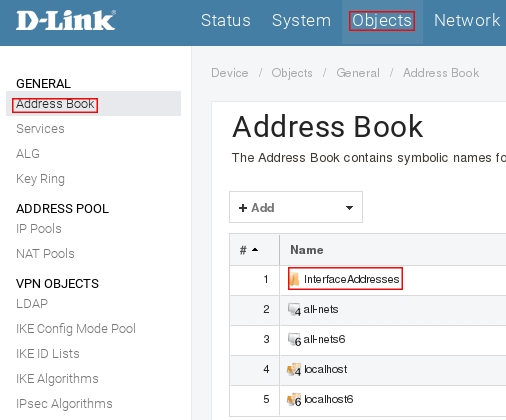506x420 pixels.
Task: Open the System menu
Action: [301, 20]
